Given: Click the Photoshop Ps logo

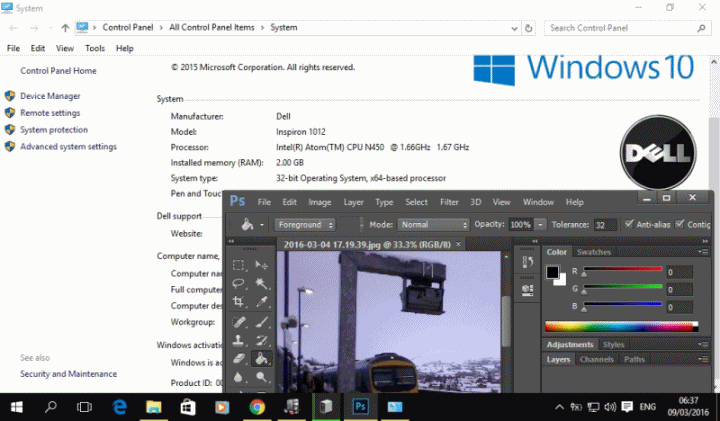Looking at the screenshot, I should (237, 201).
